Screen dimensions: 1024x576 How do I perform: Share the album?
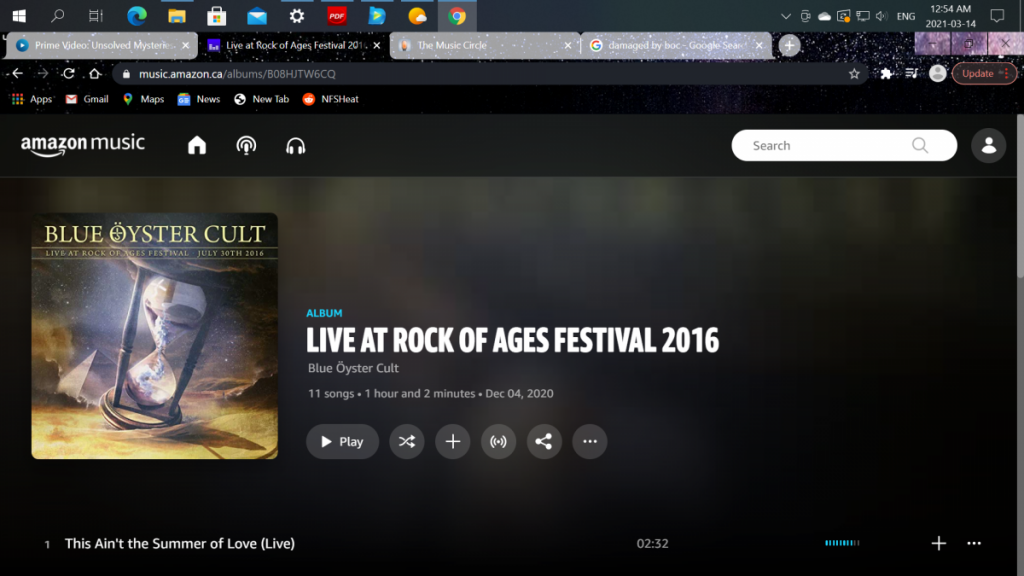point(544,441)
